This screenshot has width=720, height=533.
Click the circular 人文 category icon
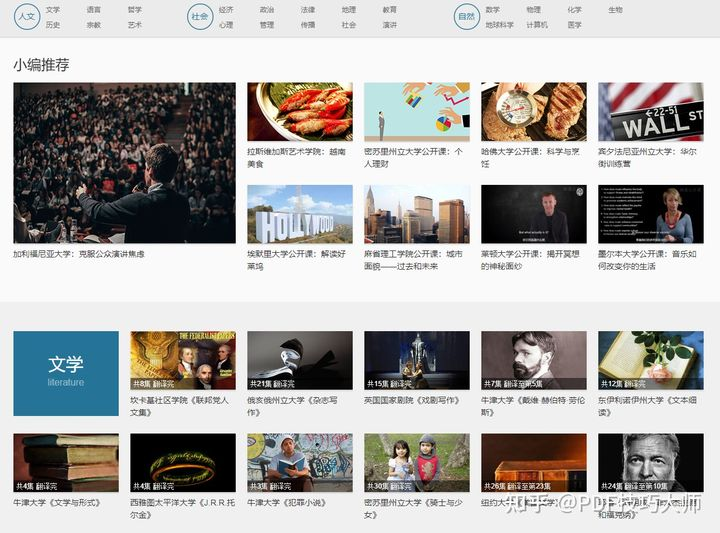click(26, 17)
